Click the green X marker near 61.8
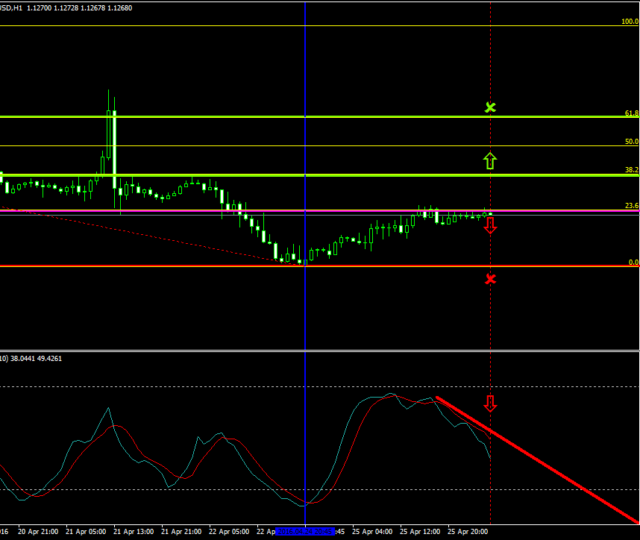Screen dimensions: 640x540 point(489,106)
